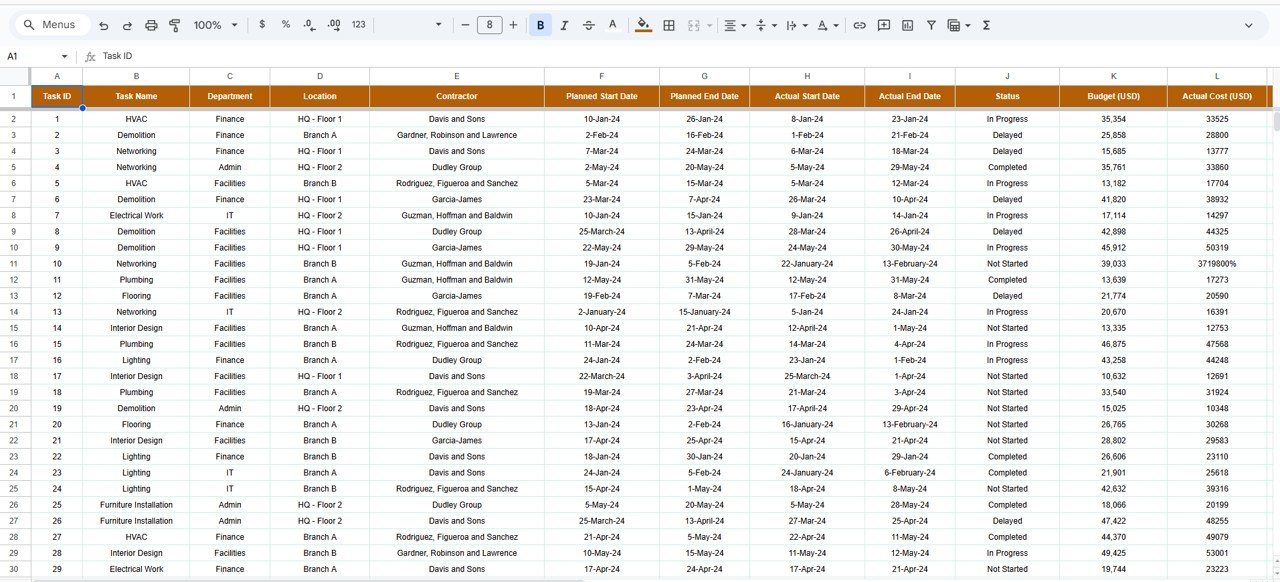Insert a comment on the selected cell
This screenshot has height=582, width=1280.
coord(883,25)
